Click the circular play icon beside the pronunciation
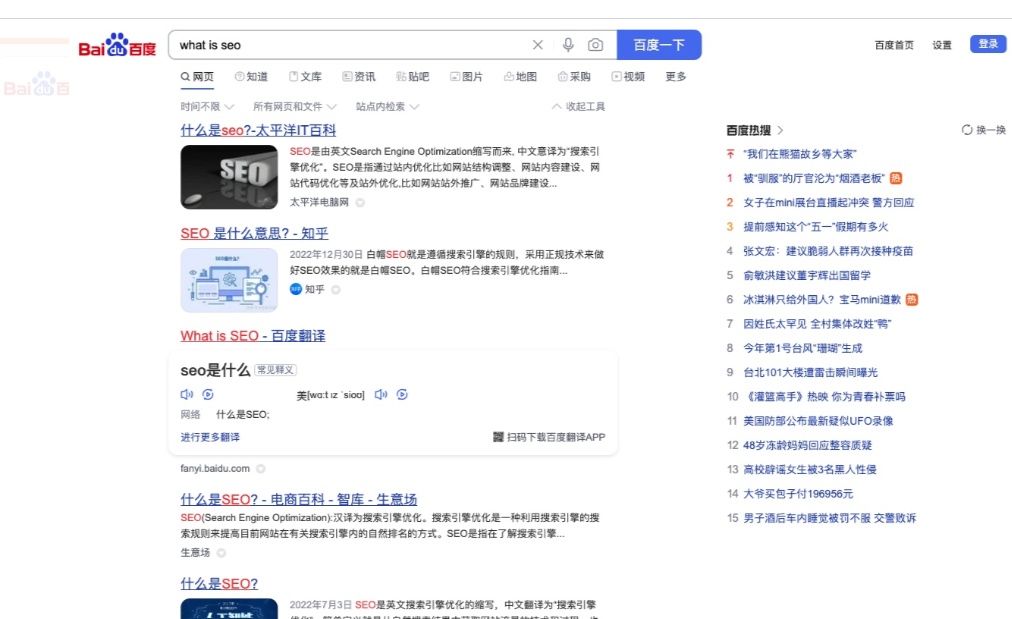Viewport: 1012px width, 619px height. (x=402, y=395)
